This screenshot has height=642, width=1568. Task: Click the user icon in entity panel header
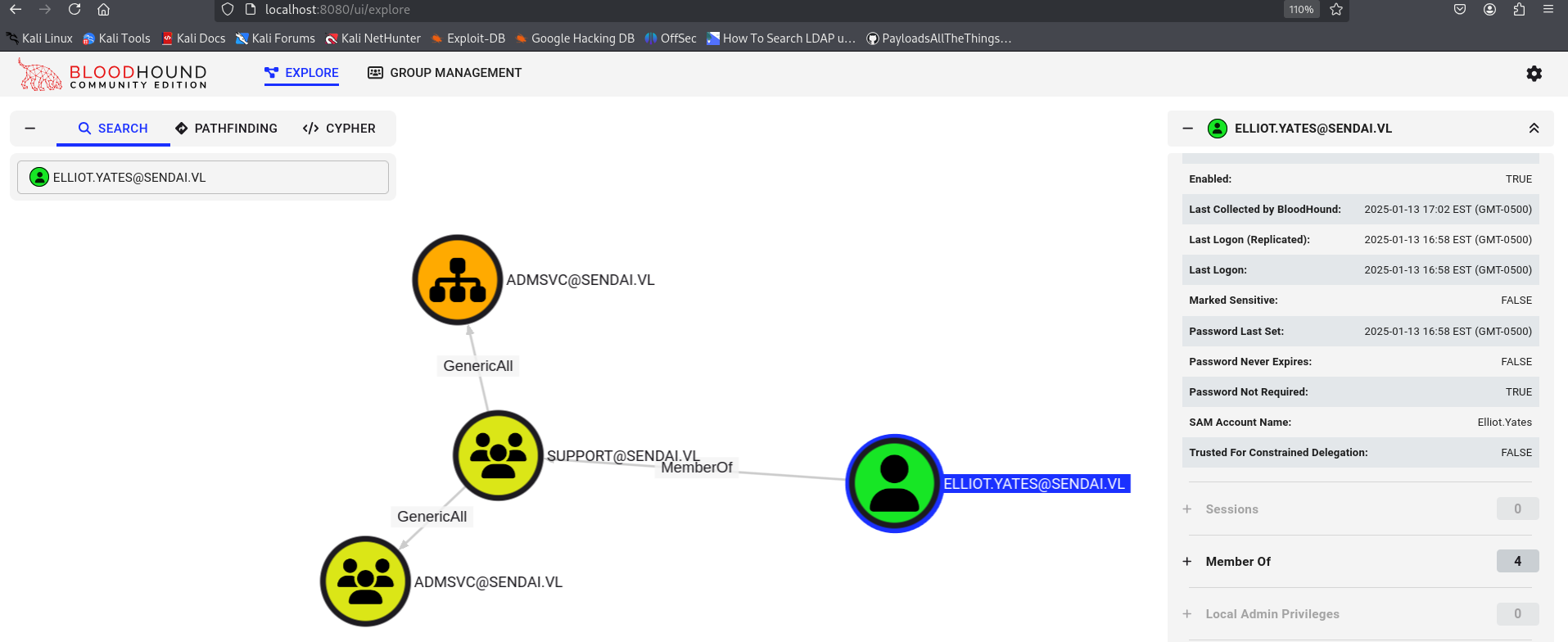pyautogui.click(x=1218, y=129)
